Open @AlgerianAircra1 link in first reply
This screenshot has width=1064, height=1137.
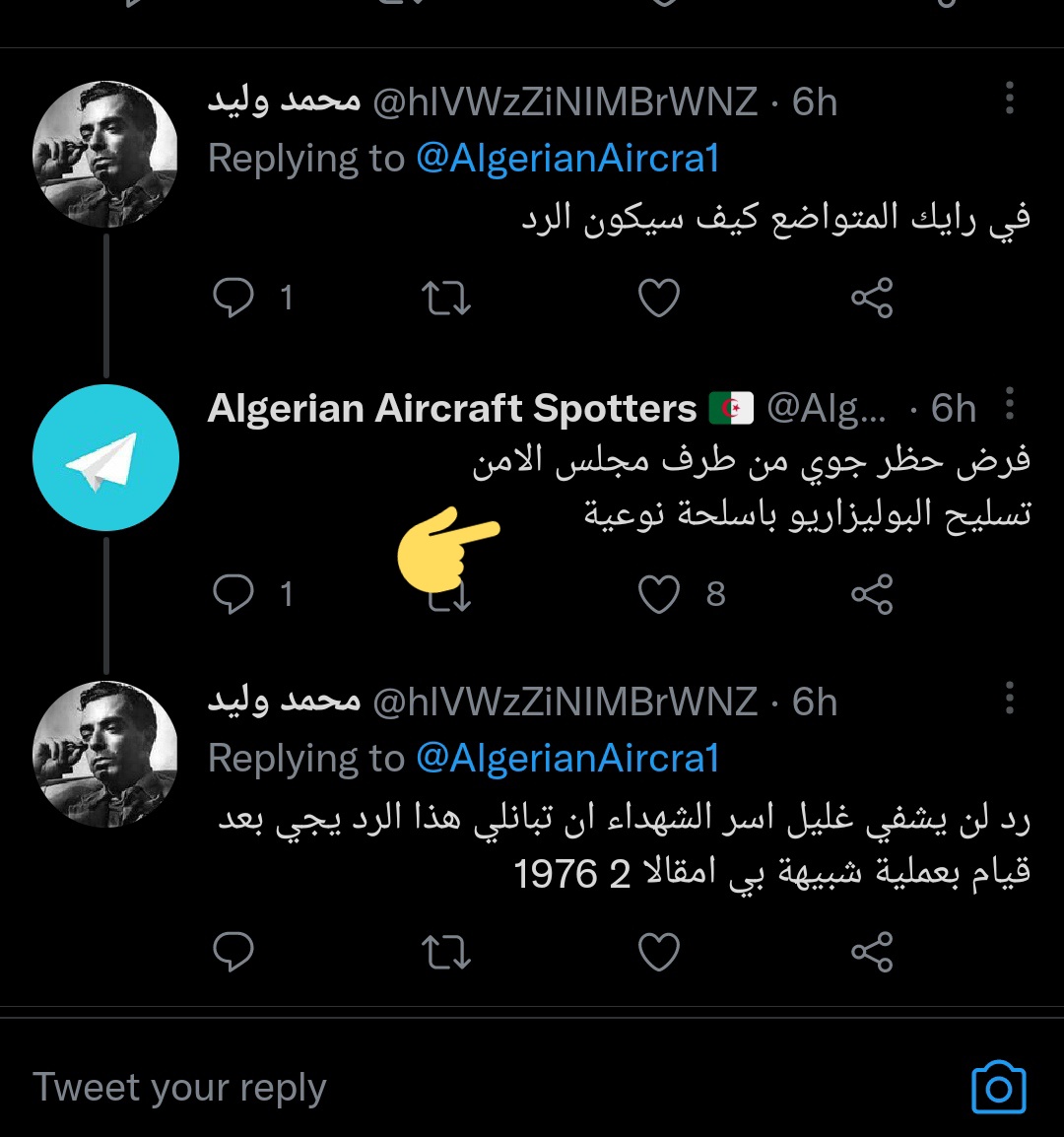point(567,159)
